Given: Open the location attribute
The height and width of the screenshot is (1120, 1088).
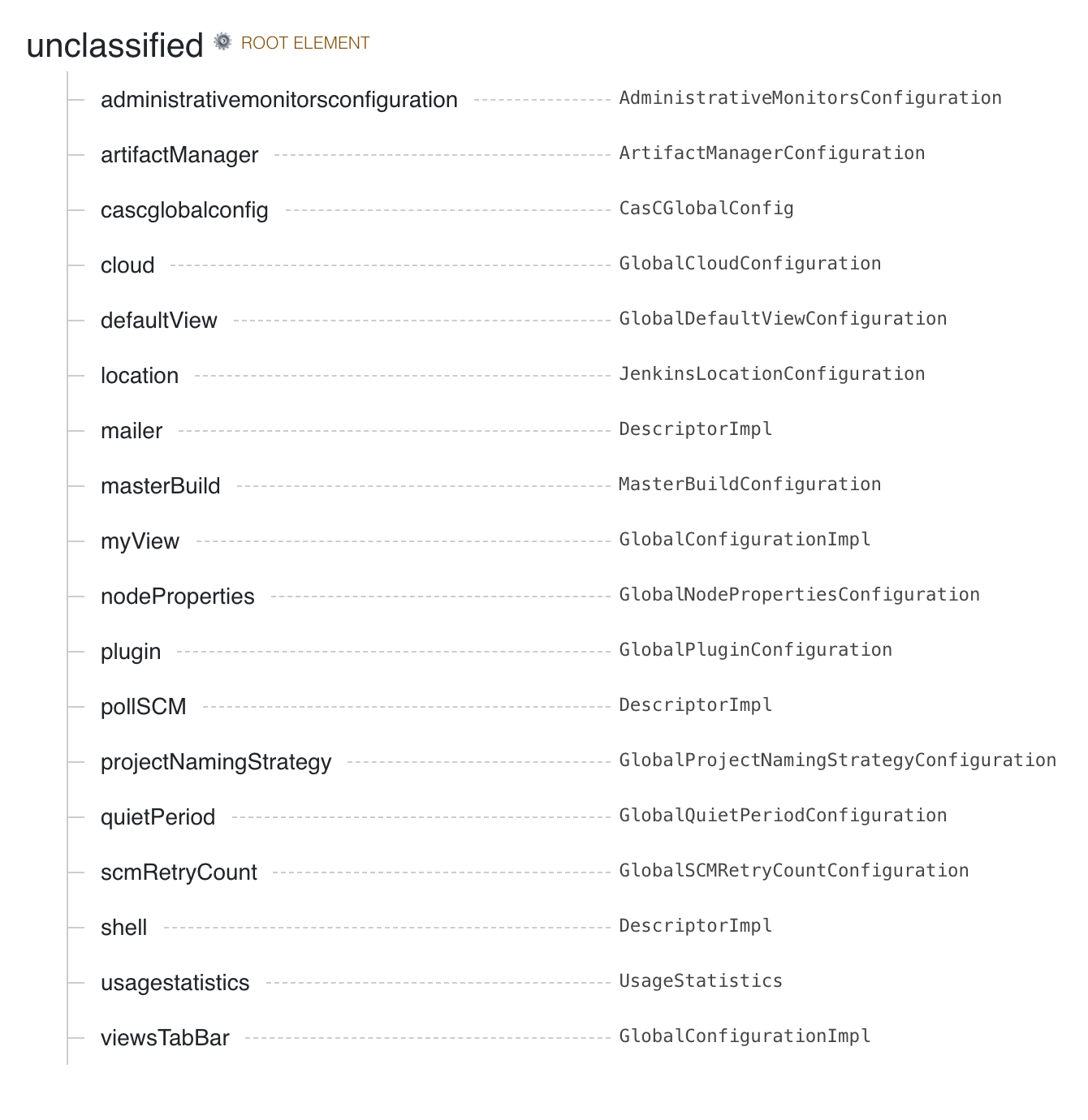Looking at the screenshot, I should click(x=140, y=376).
